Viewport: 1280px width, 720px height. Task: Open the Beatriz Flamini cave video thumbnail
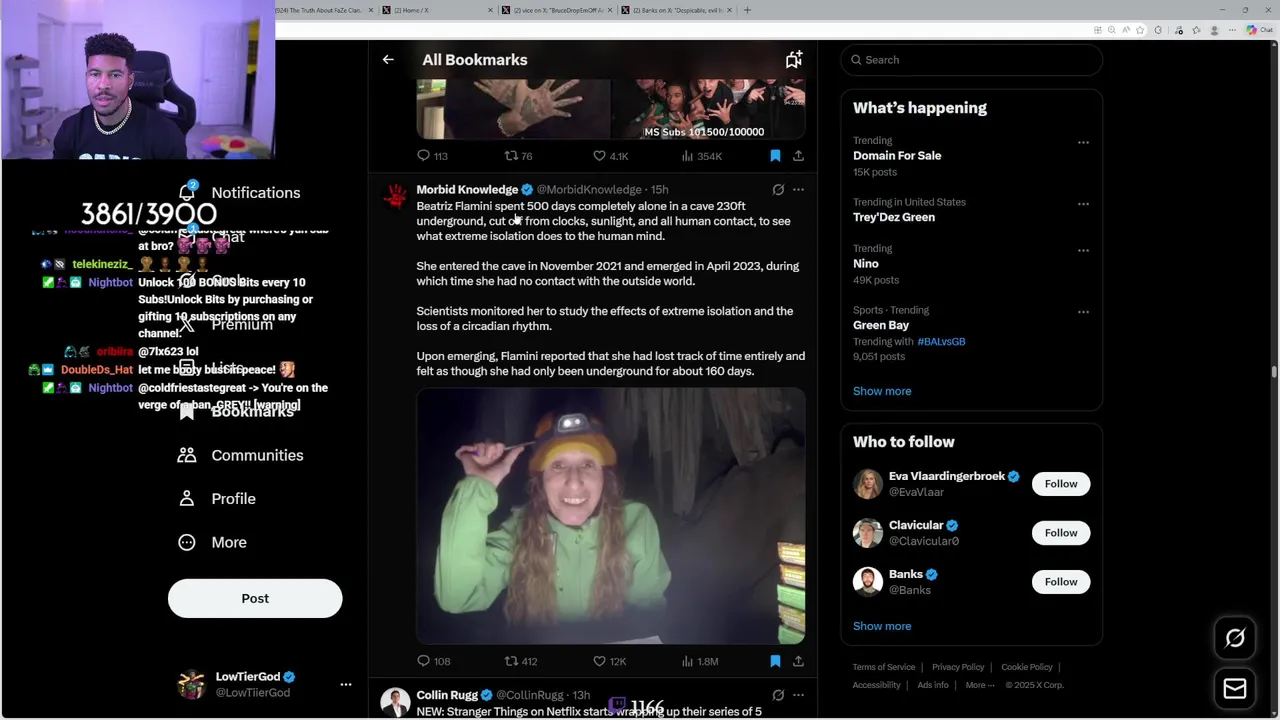(x=611, y=516)
